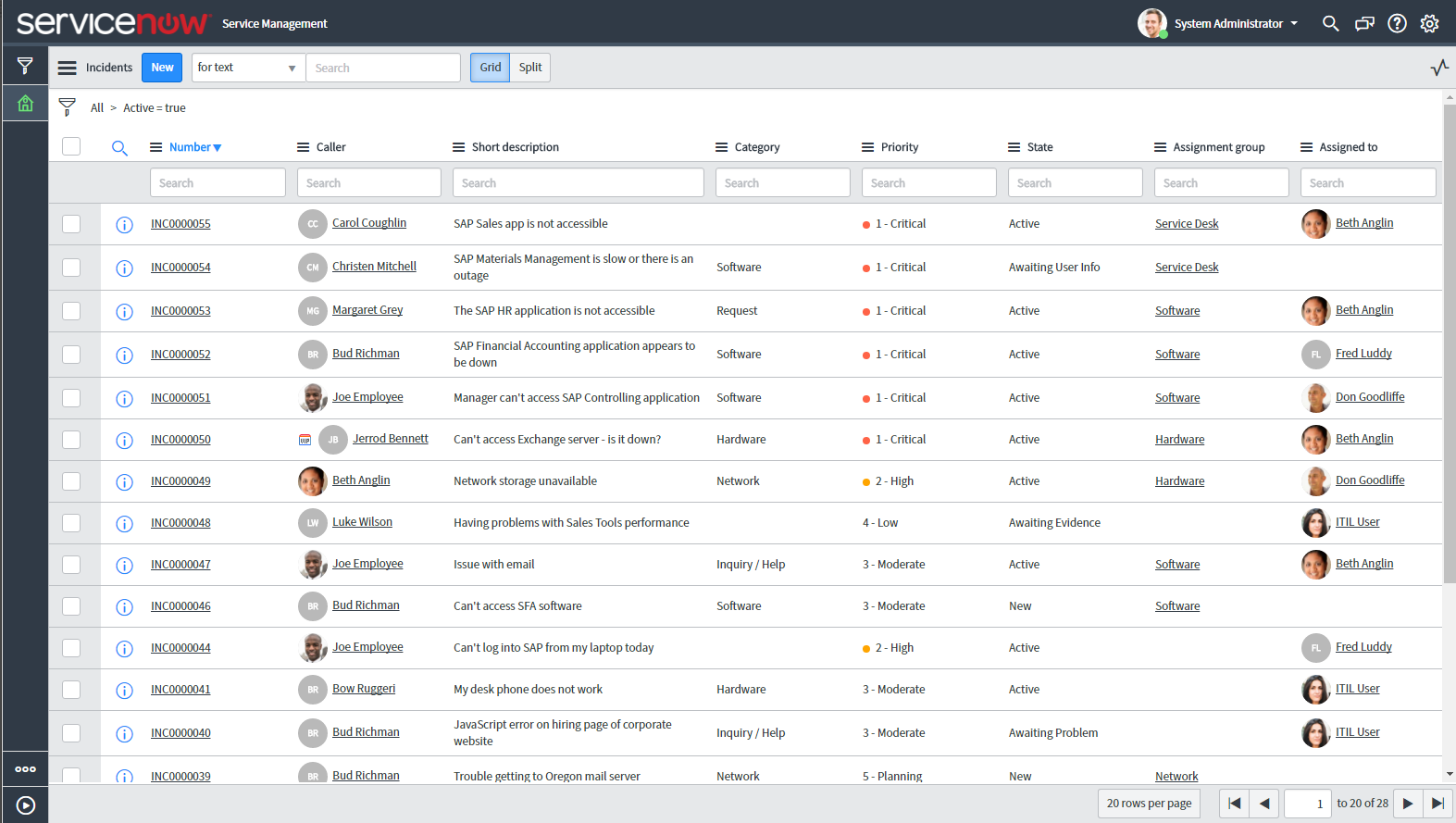Screen dimensions: 1456x823
Task: Click the page number input field
Action: 1307,804
